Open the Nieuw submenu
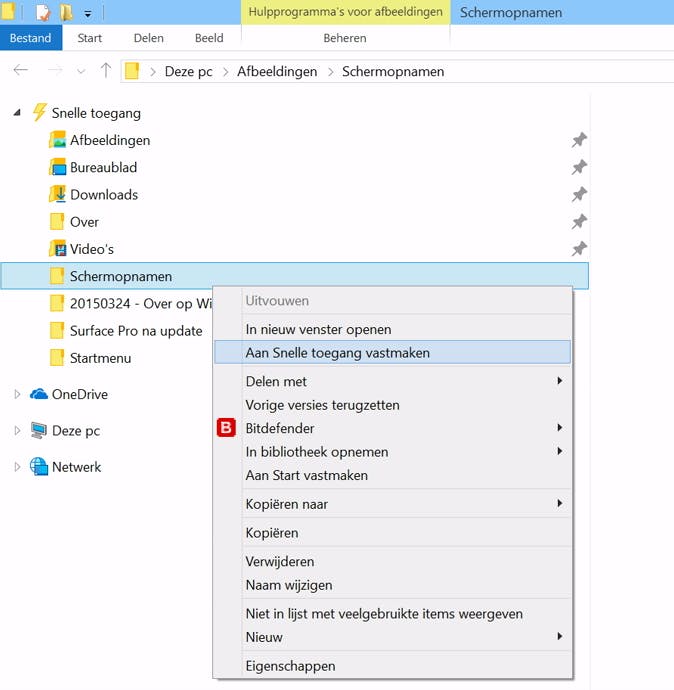The image size is (674, 690). tap(392, 637)
